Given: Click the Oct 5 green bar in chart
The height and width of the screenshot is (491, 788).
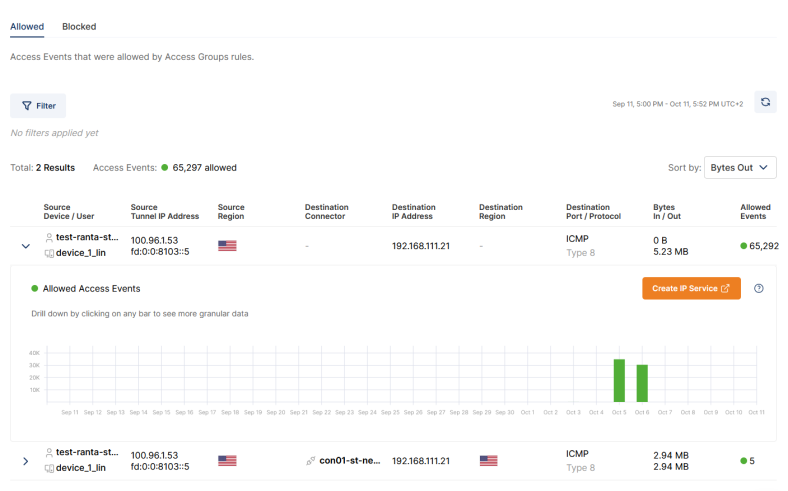Looking at the screenshot, I should 619,381.
